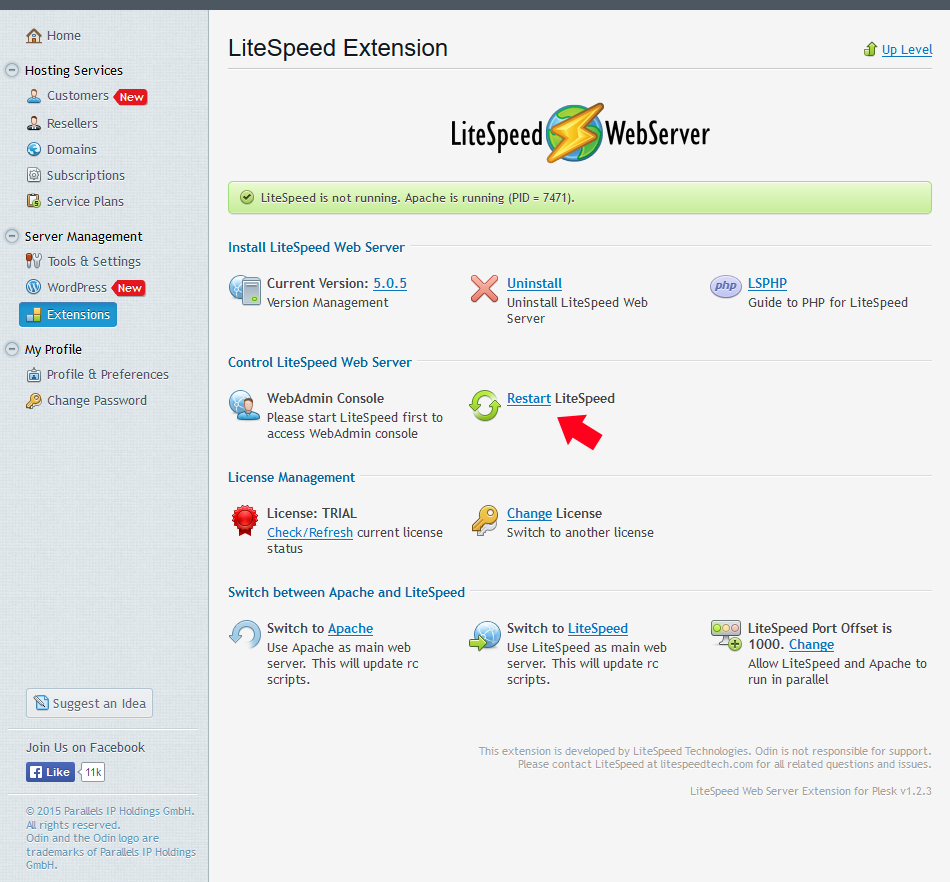The height and width of the screenshot is (882, 950).
Task: Open Subscriptions in the sidebar
Action: coord(85,175)
